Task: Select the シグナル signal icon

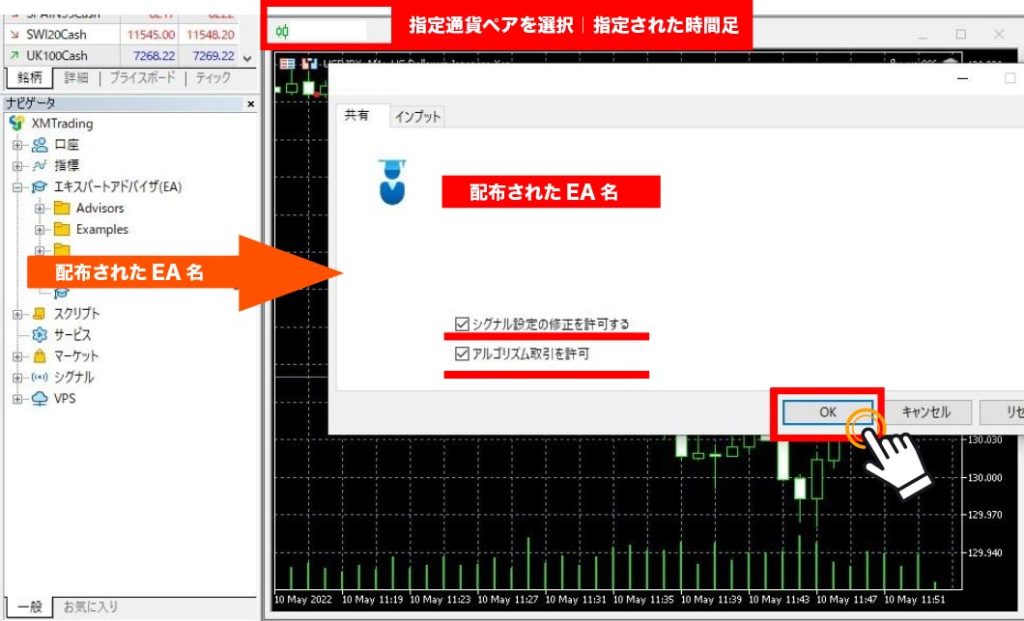Action: point(40,377)
